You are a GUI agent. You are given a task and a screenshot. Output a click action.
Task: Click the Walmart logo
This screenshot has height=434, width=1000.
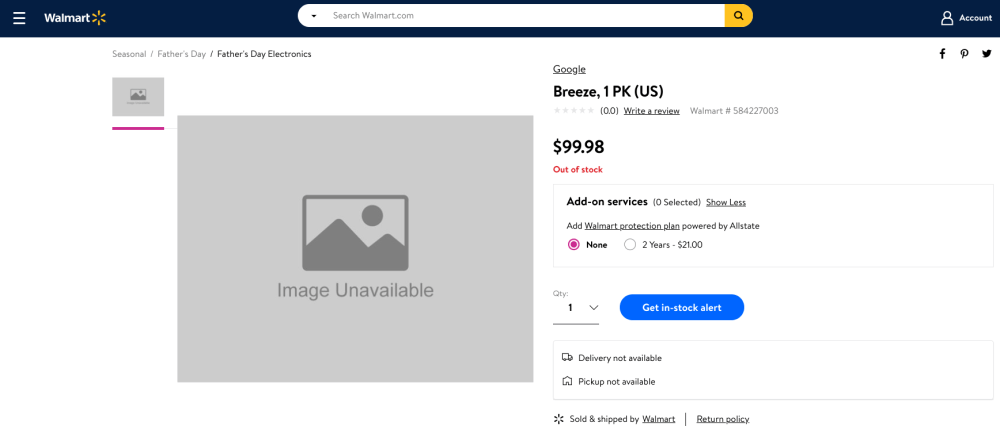pyautogui.click(x=75, y=18)
